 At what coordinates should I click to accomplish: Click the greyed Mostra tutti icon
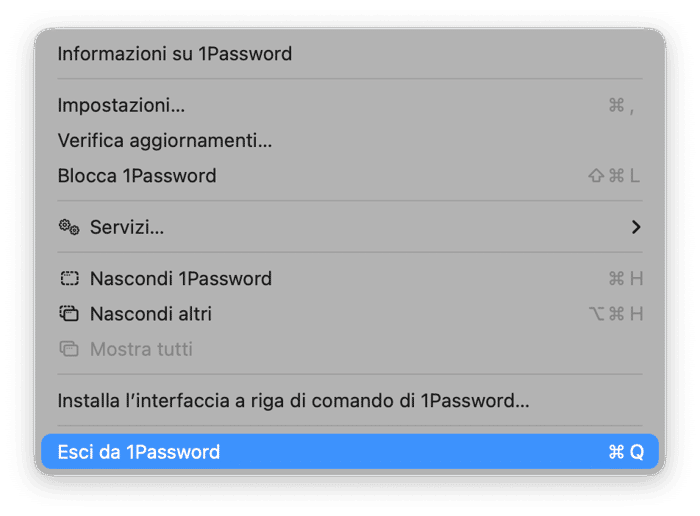point(69,350)
